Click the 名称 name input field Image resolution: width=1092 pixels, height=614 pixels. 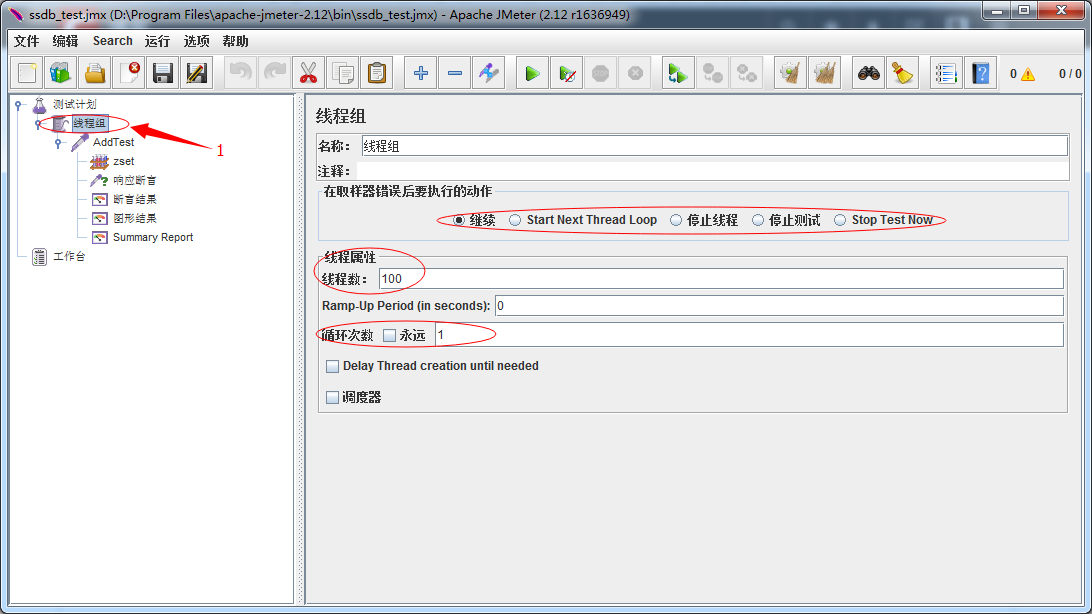(x=715, y=146)
